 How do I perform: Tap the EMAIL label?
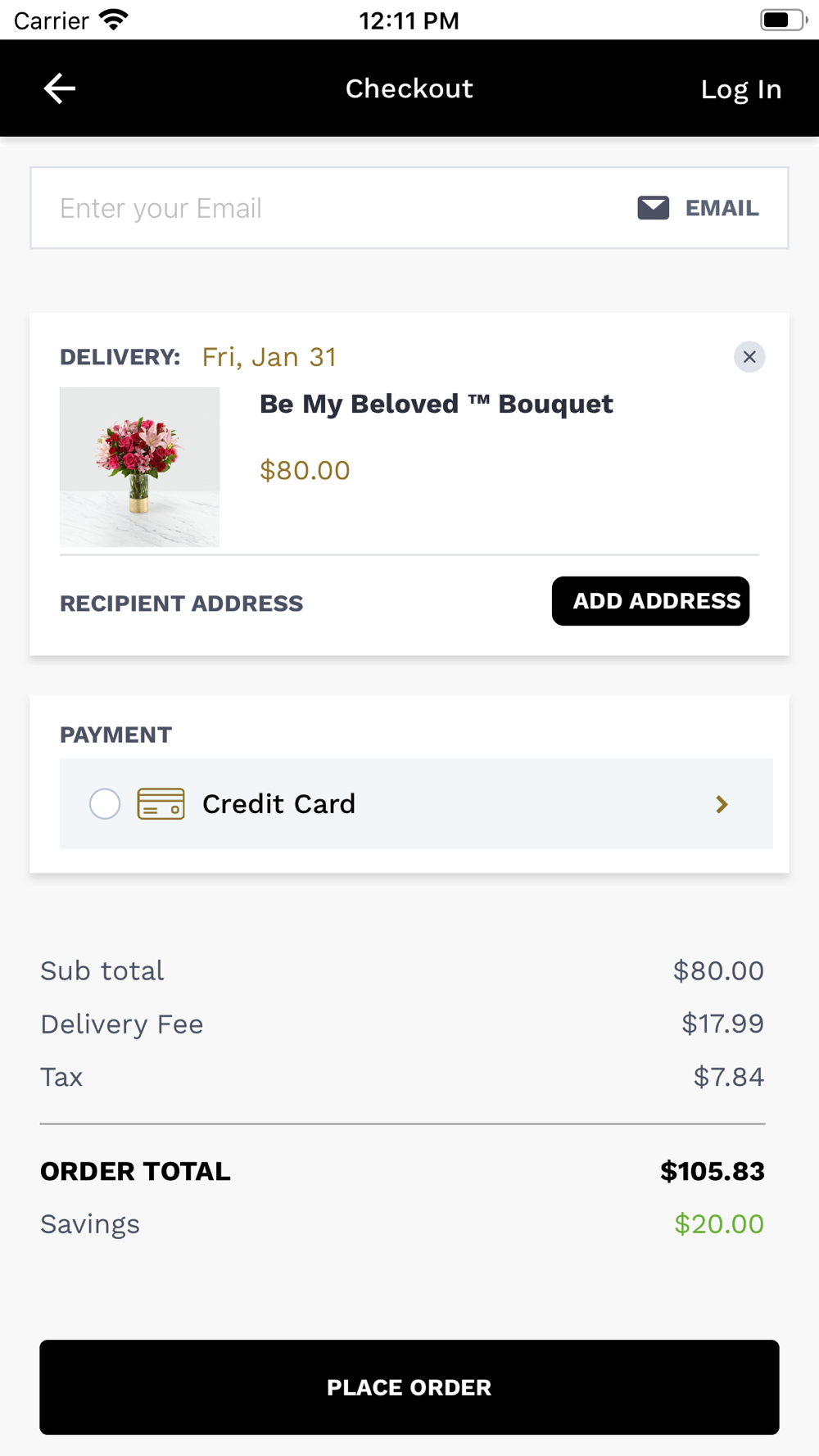point(722,208)
